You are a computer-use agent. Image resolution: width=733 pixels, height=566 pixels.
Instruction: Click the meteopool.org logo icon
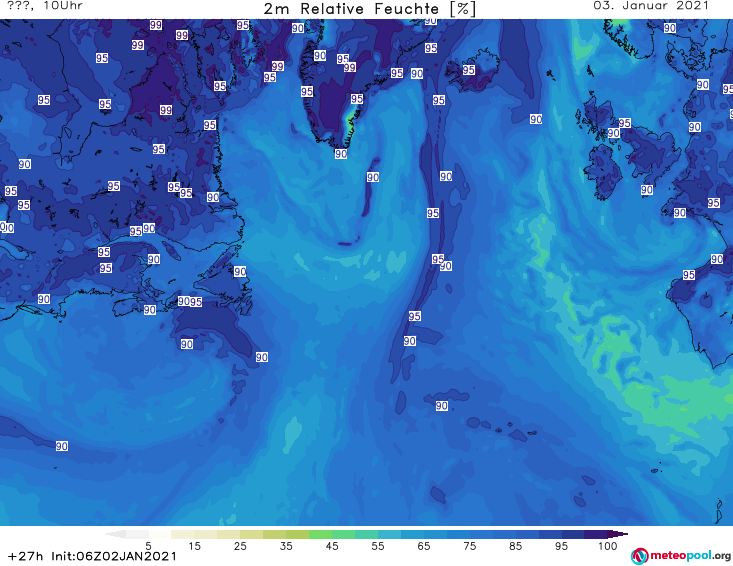click(x=639, y=556)
